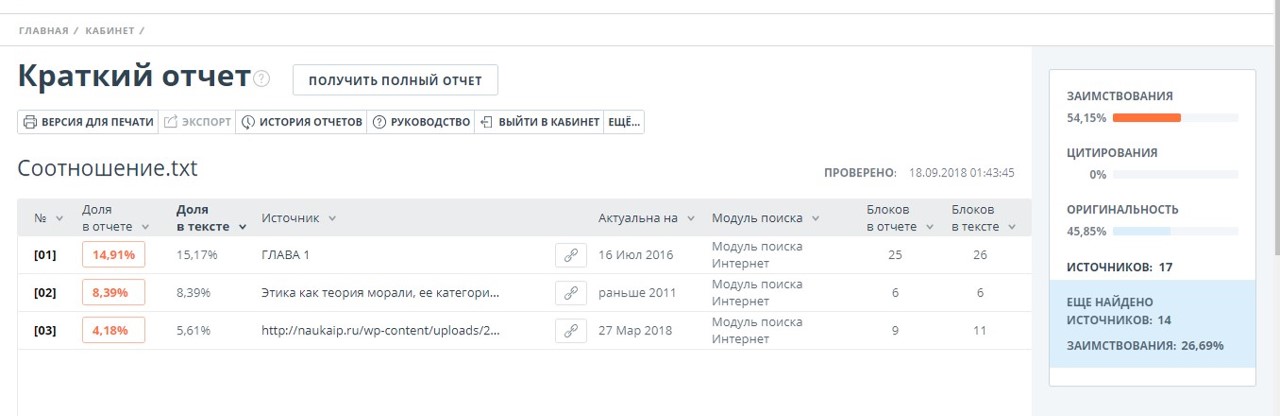This screenshot has height=416, width=1280.
Task: Click the orange Заимствования progress bar
Action: [x=1146, y=118]
